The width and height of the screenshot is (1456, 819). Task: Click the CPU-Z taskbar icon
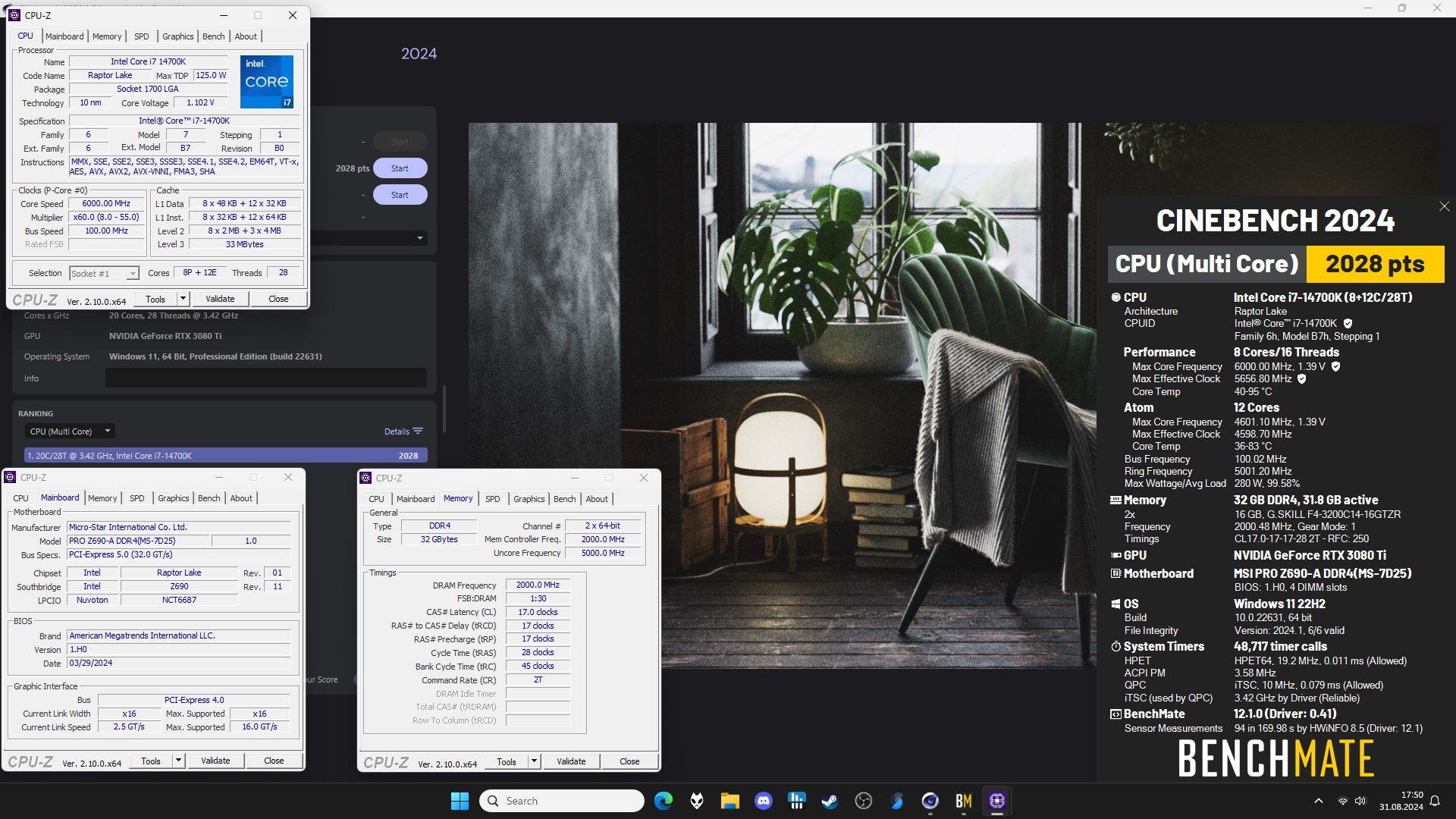click(997, 801)
